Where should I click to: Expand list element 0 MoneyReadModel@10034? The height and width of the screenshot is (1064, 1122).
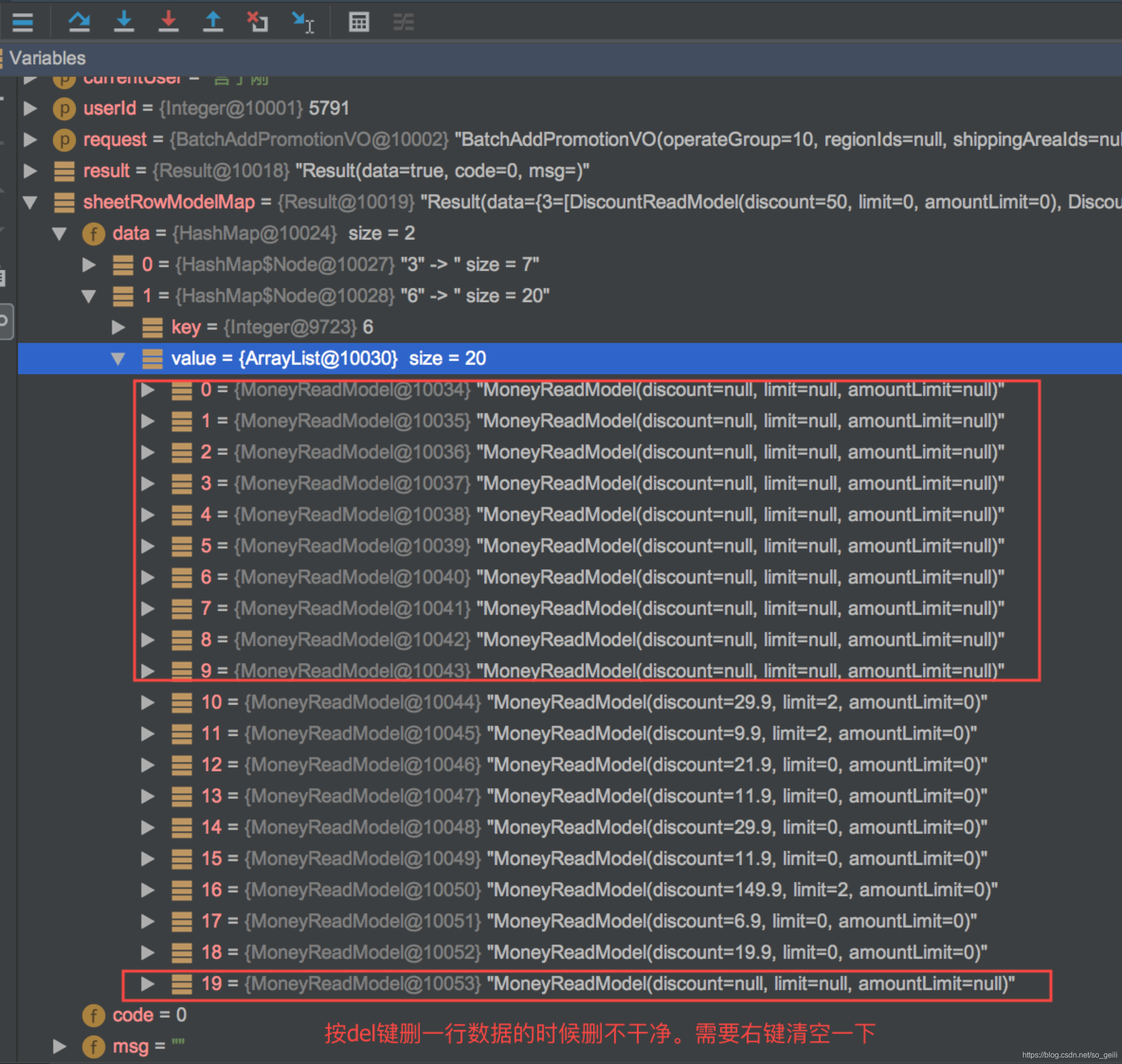click(147, 389)
